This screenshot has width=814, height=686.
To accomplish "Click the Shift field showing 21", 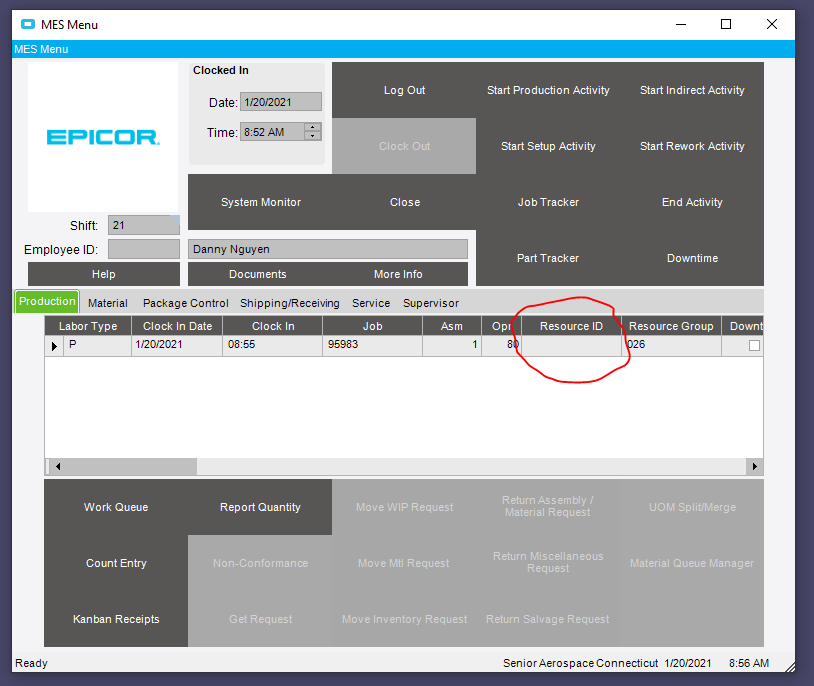I will (x=144, y=225).
